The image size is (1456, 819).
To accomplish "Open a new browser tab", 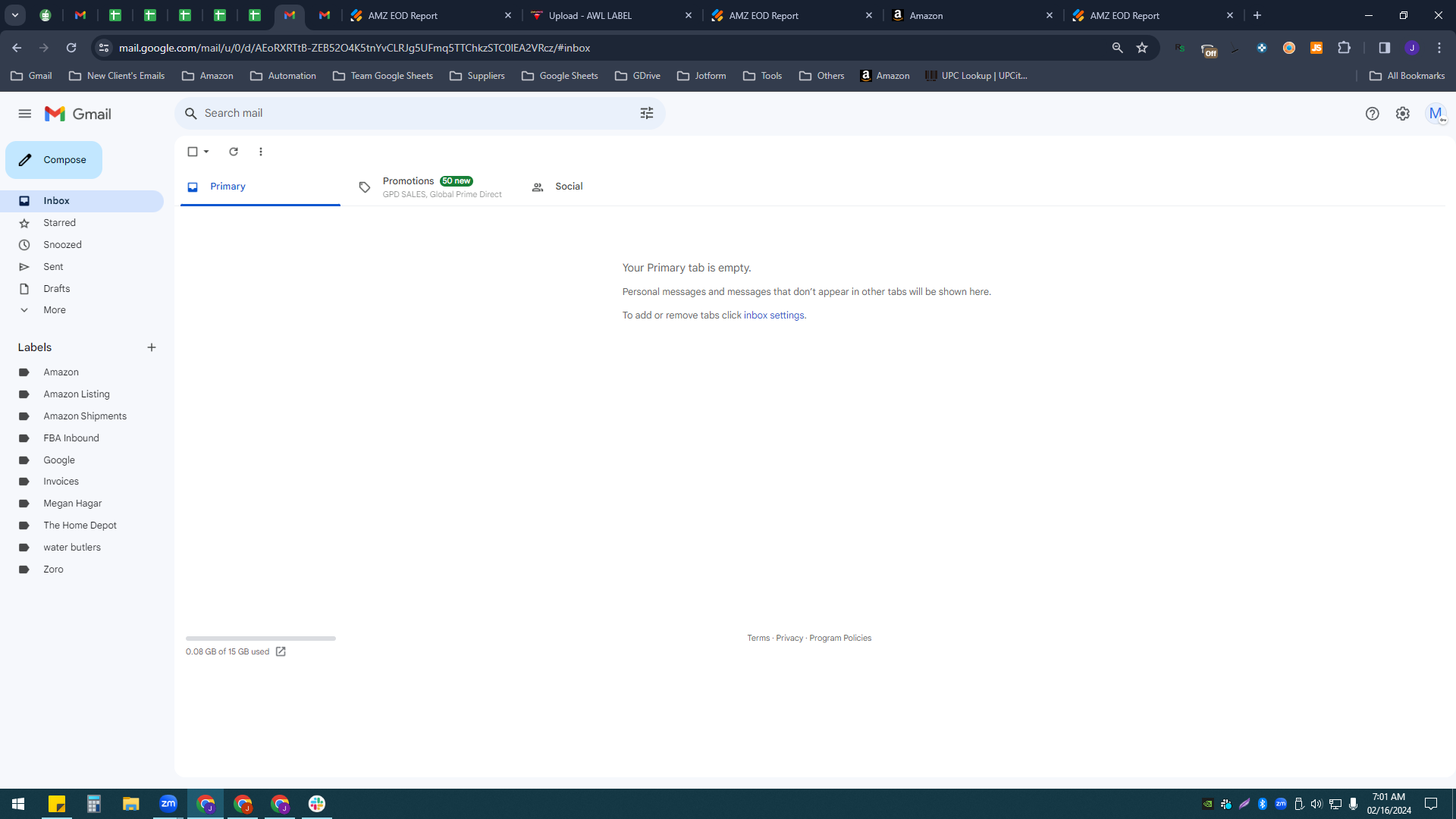I will coord(1257,15).
